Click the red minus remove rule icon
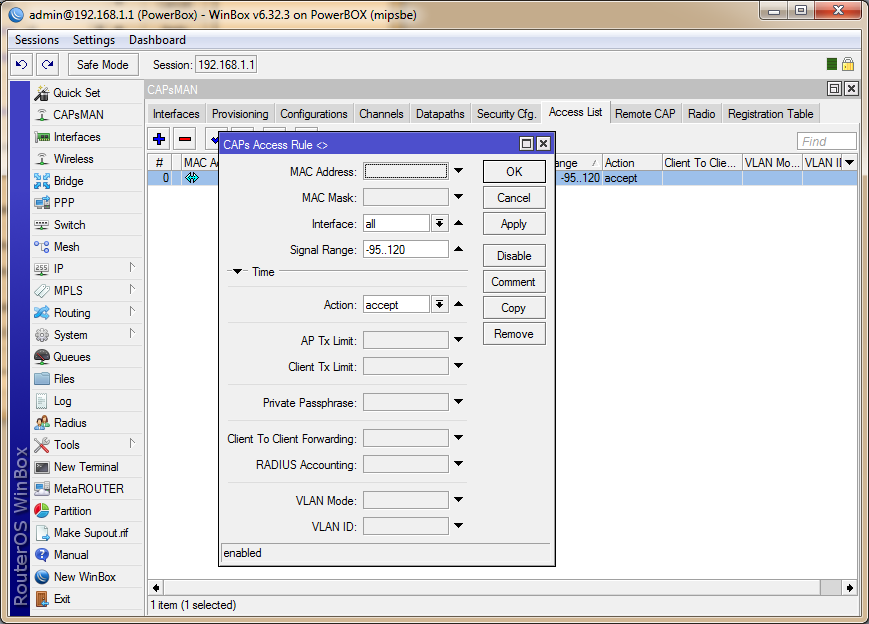 coord(185,139)
